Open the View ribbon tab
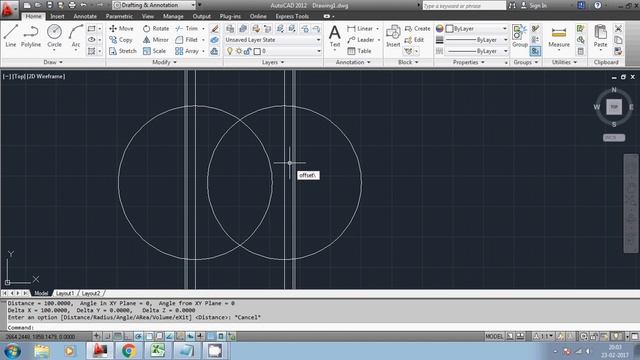Viewport: 640px width, 360px height. tap(148, 16)
